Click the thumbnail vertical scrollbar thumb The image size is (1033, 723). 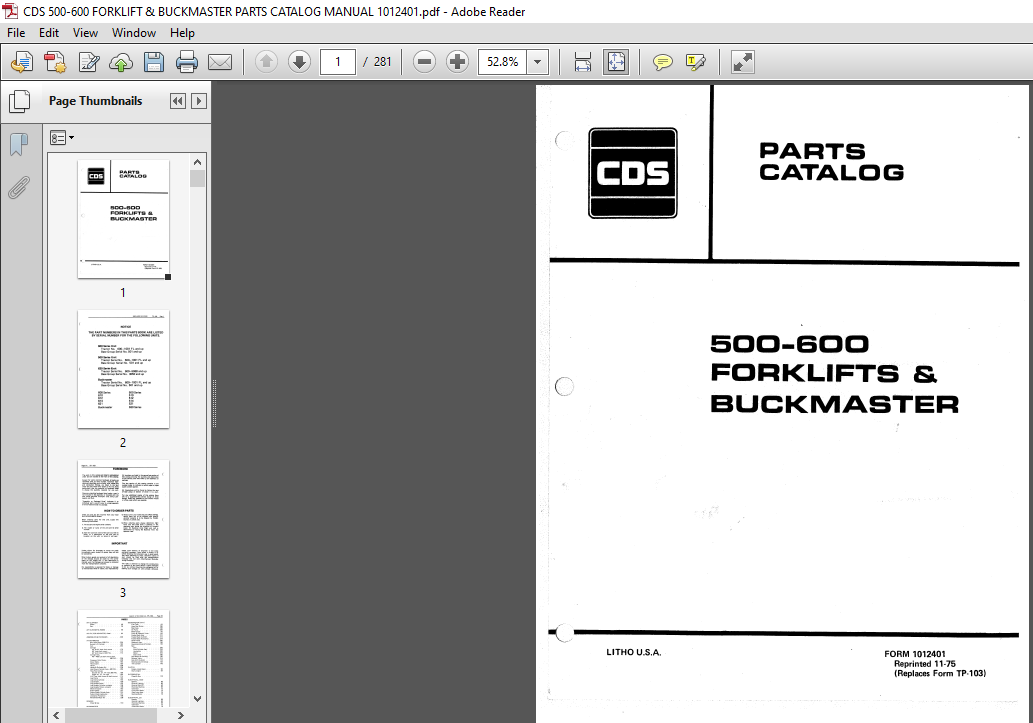click(x=198, y=179)
